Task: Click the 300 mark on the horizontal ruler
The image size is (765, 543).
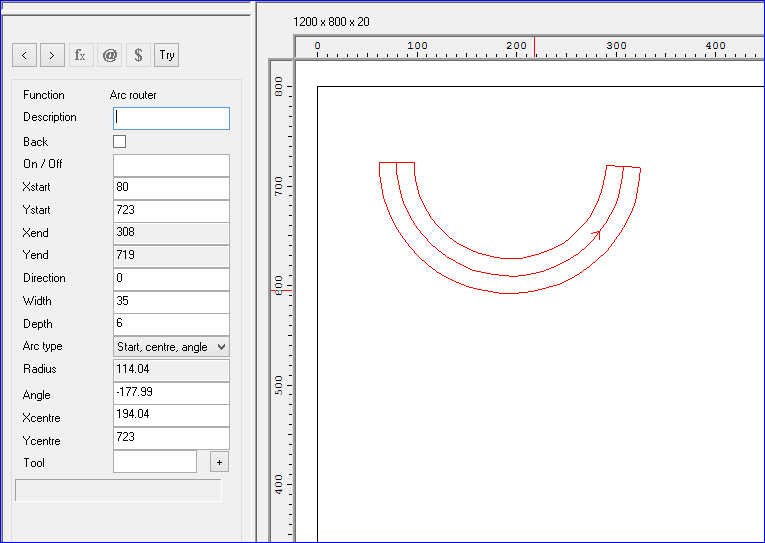Action: (616, 45)
